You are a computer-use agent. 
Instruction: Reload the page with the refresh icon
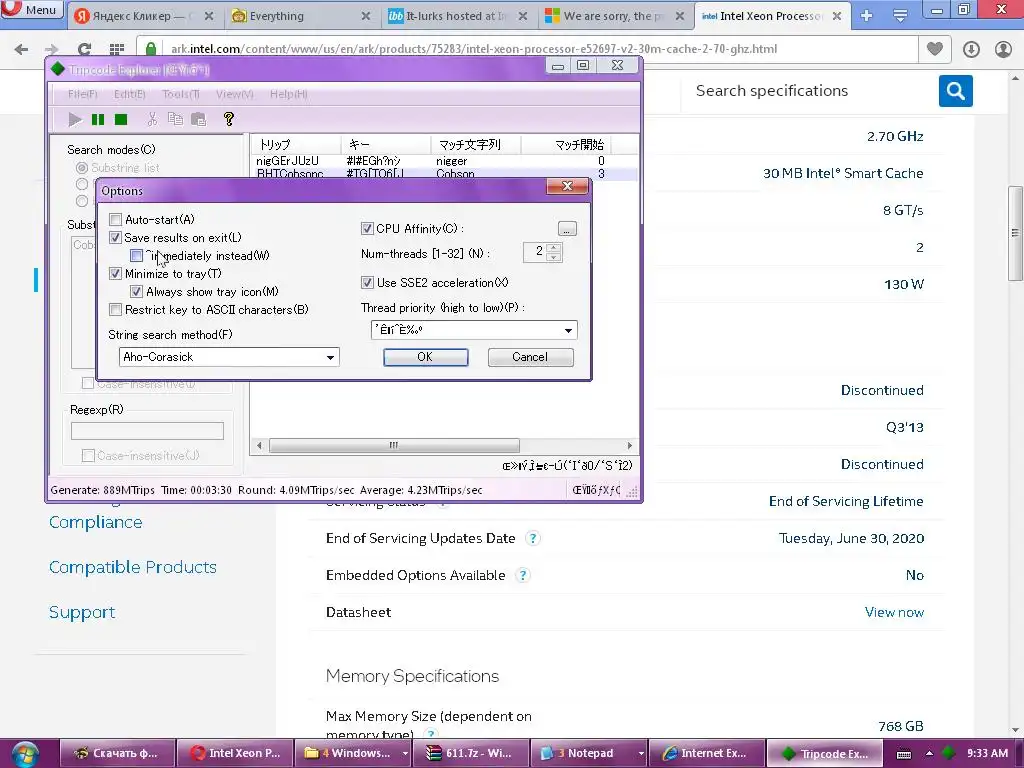(x=84, y=49)
